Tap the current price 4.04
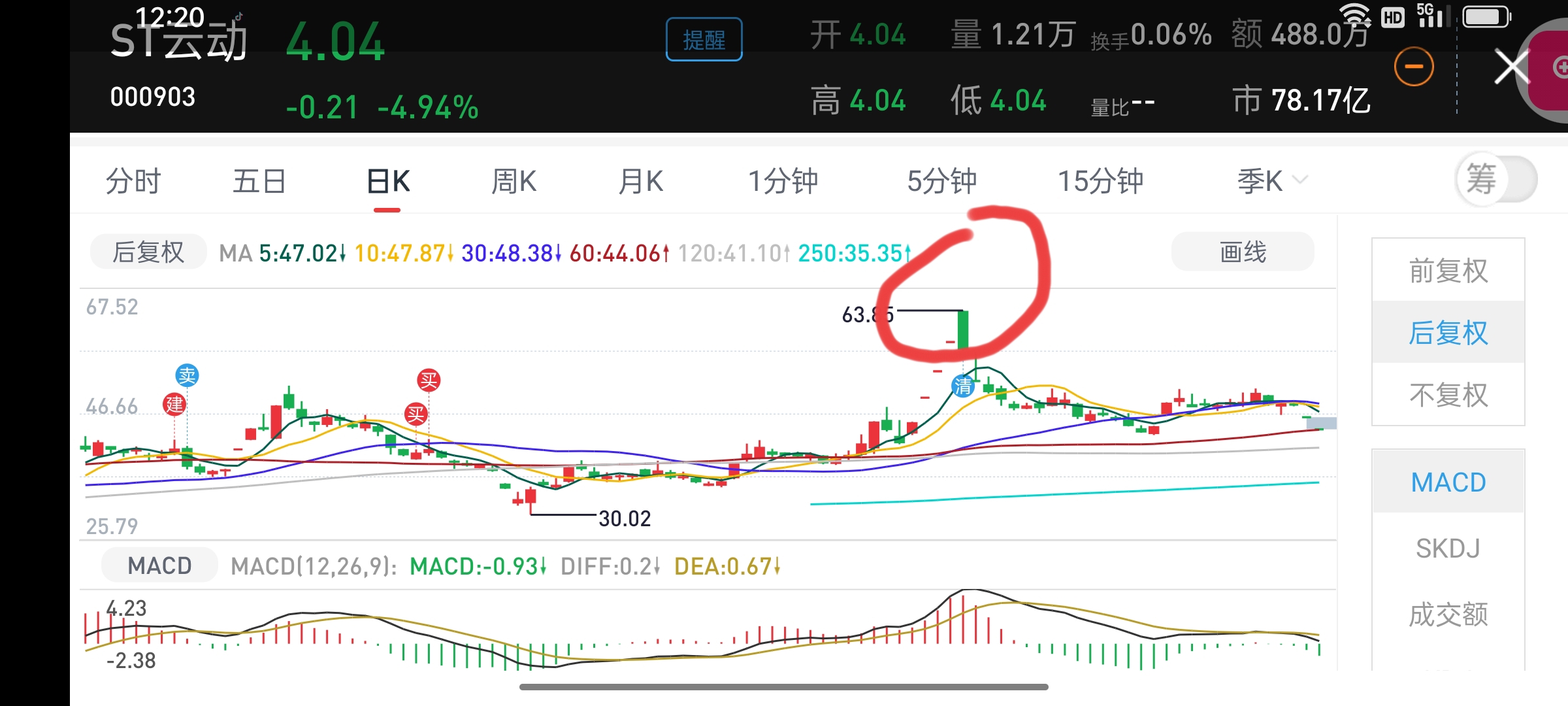The image size is (1568, 706). pyautogui.click(x=335, y=42)
